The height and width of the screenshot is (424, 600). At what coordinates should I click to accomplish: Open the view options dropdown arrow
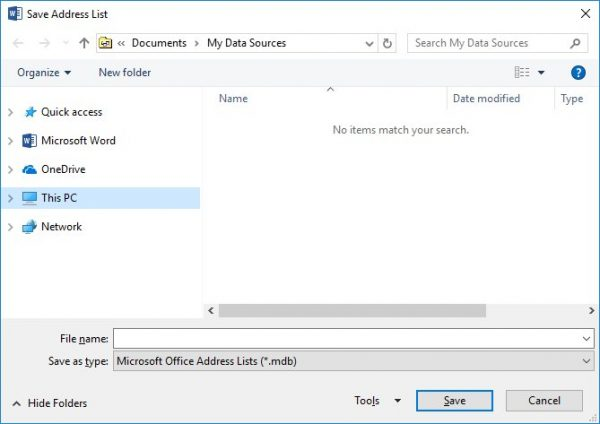click(x=541, y=72)
